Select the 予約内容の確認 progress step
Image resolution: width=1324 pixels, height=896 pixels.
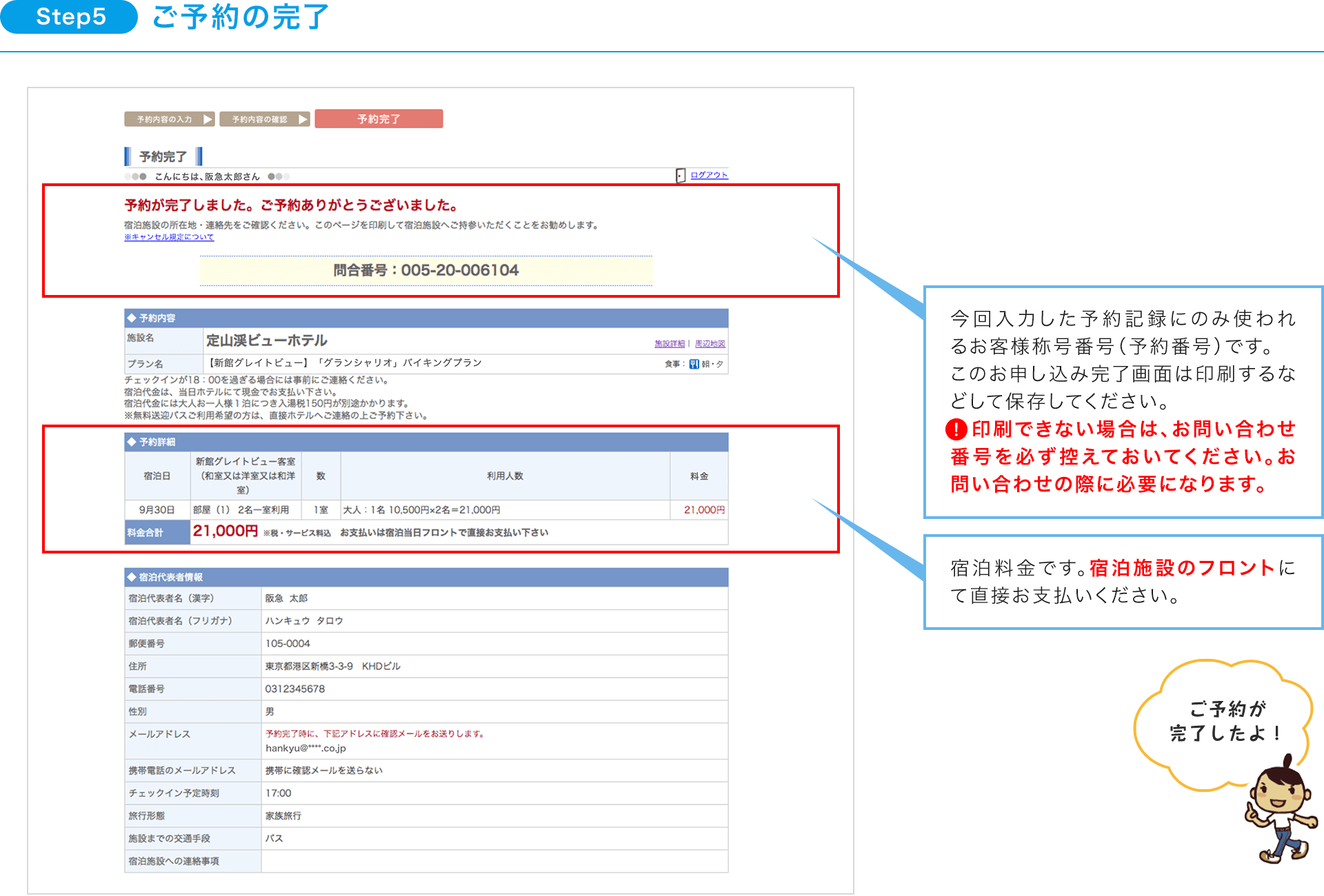[259, 119]
